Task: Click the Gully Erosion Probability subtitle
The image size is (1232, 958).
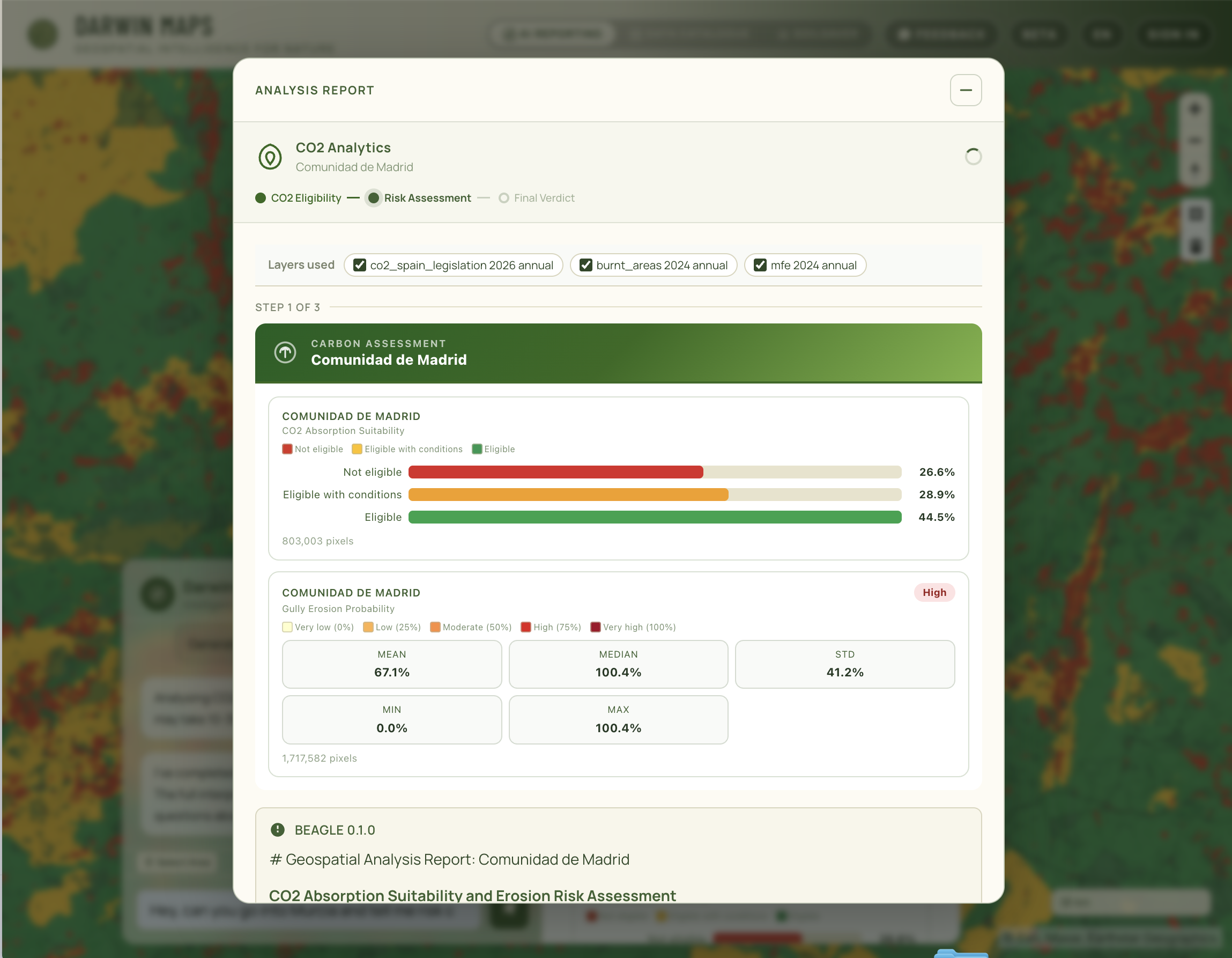Action: point(338,609)
